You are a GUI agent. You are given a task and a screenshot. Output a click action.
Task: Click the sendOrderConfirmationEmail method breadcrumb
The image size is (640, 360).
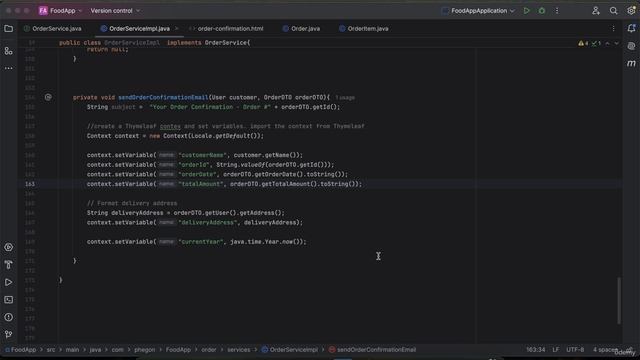click(x=372, y=349)
